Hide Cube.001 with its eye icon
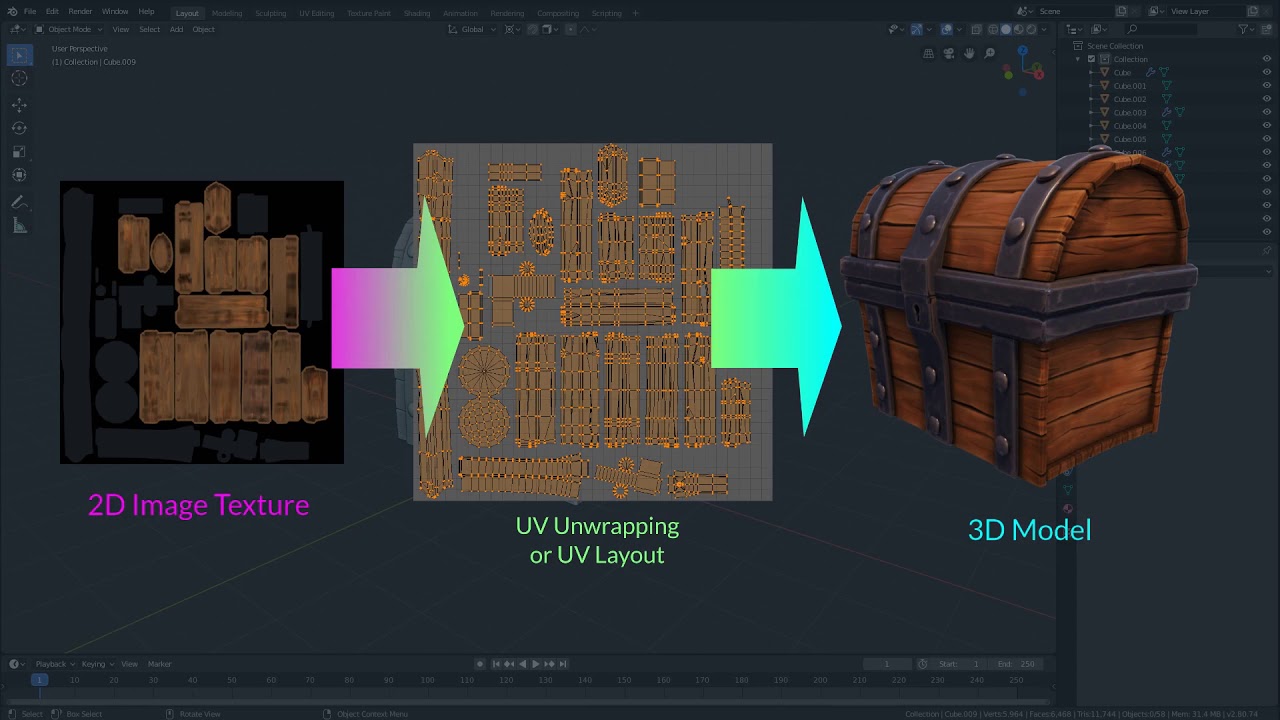The height and width of the screenshot is (720, 1280). tap(1267, 85)
